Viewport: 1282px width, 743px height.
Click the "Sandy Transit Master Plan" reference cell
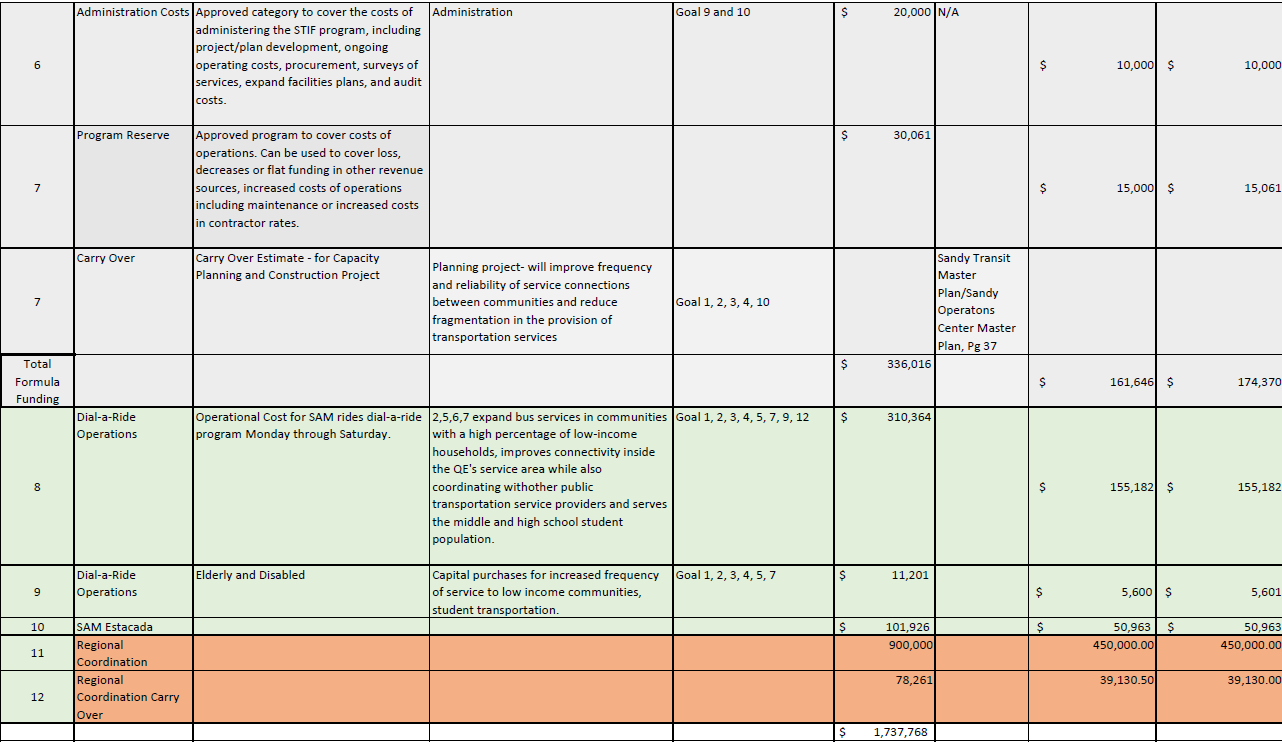[981, 301]
